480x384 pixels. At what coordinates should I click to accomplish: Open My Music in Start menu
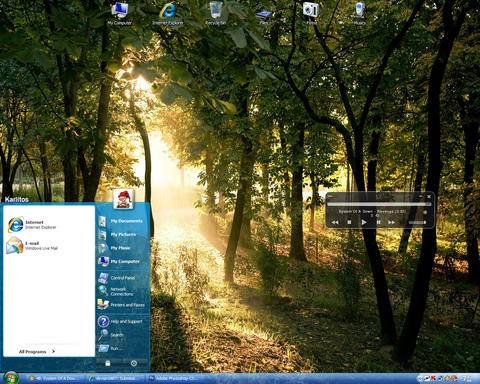click(x=115, y=248)
